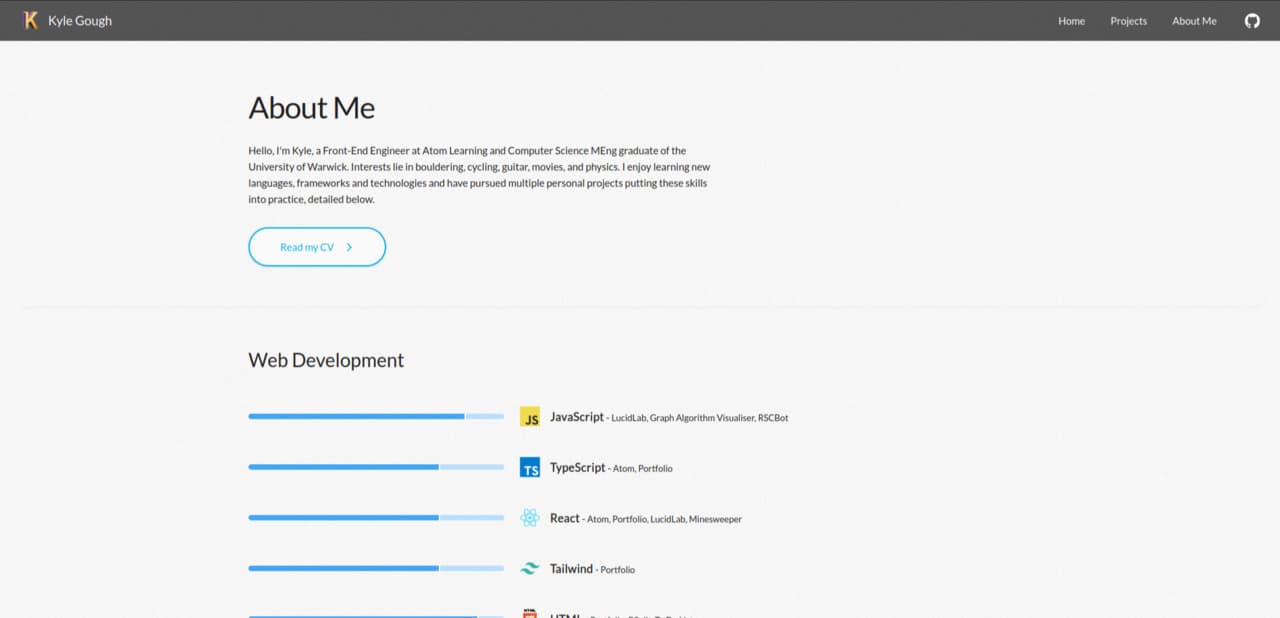Click the Tailwind skill progress bar
Image resolution: width=1280 pixels, height=618 pixels.
[376, 568]
